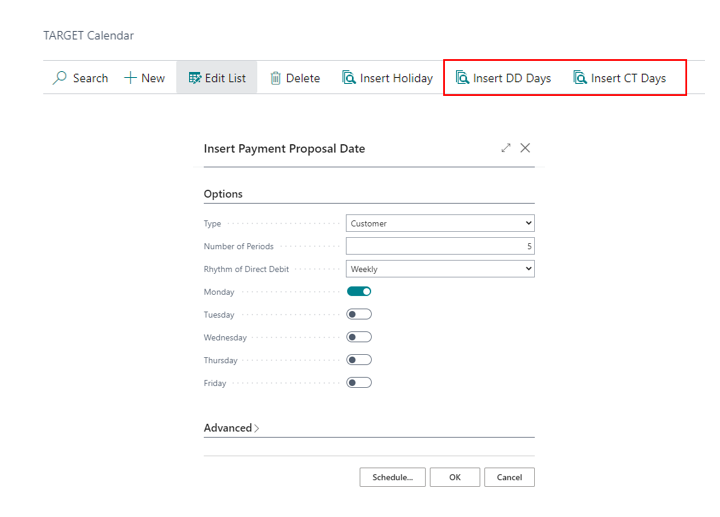
Task: Expand the Advanced section
Action: click(x=231, y=428)
